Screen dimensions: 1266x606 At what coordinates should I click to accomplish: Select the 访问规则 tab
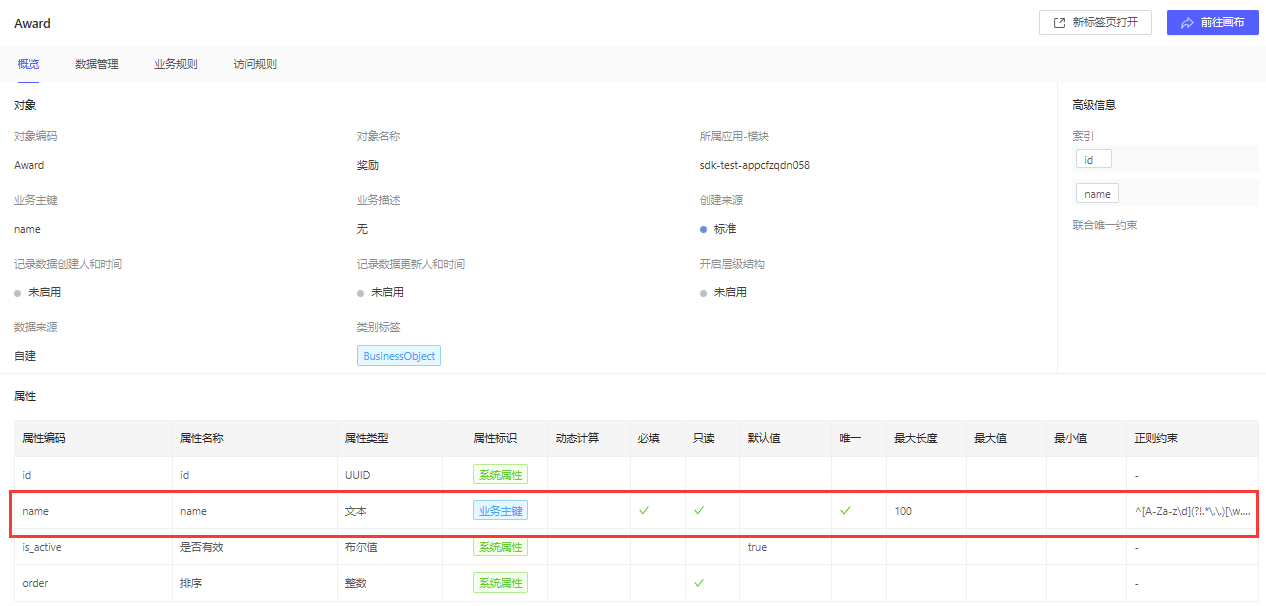click(255, 64)
